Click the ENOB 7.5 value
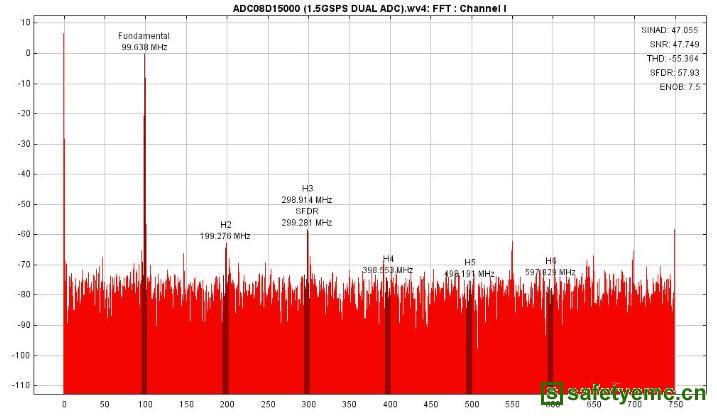The width and height of the screenshot is (717, 416). (680, 87)
